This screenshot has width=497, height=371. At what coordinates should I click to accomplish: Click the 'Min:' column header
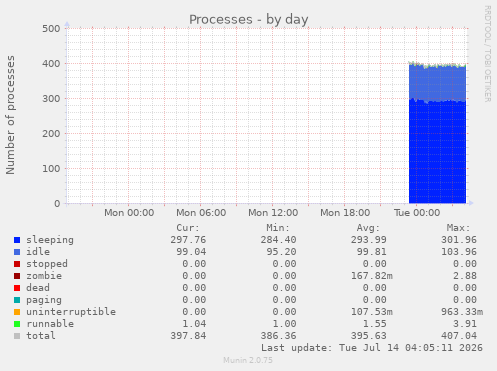pos(278,228)
